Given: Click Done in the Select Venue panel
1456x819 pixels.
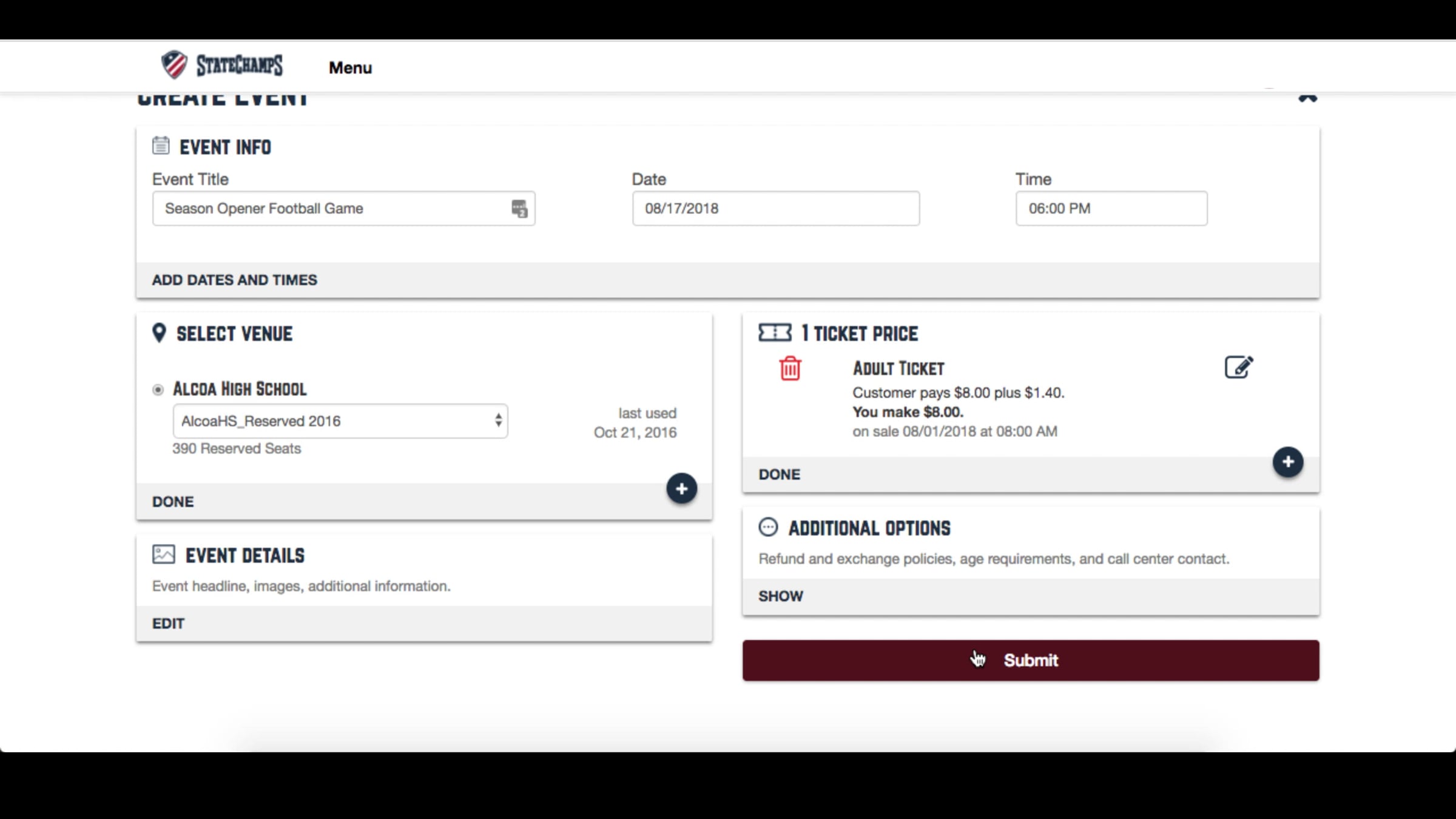Looking at the screenshot, I should pos(173,502).
